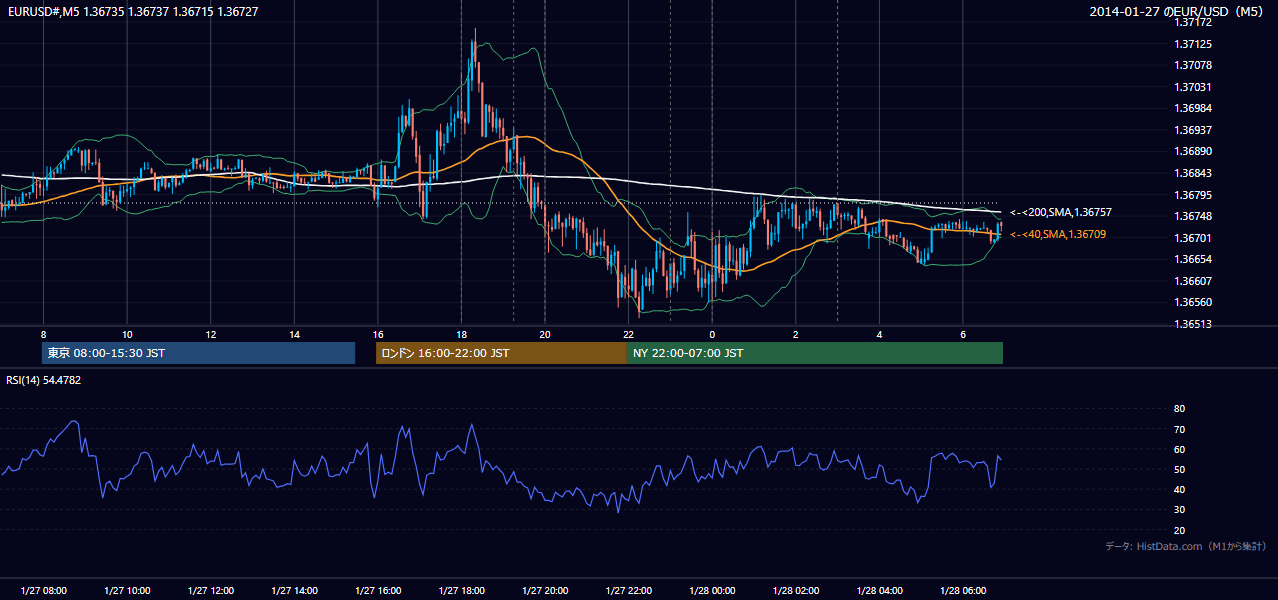Click hour 20 on the price chart hour axis

[545, 334]
